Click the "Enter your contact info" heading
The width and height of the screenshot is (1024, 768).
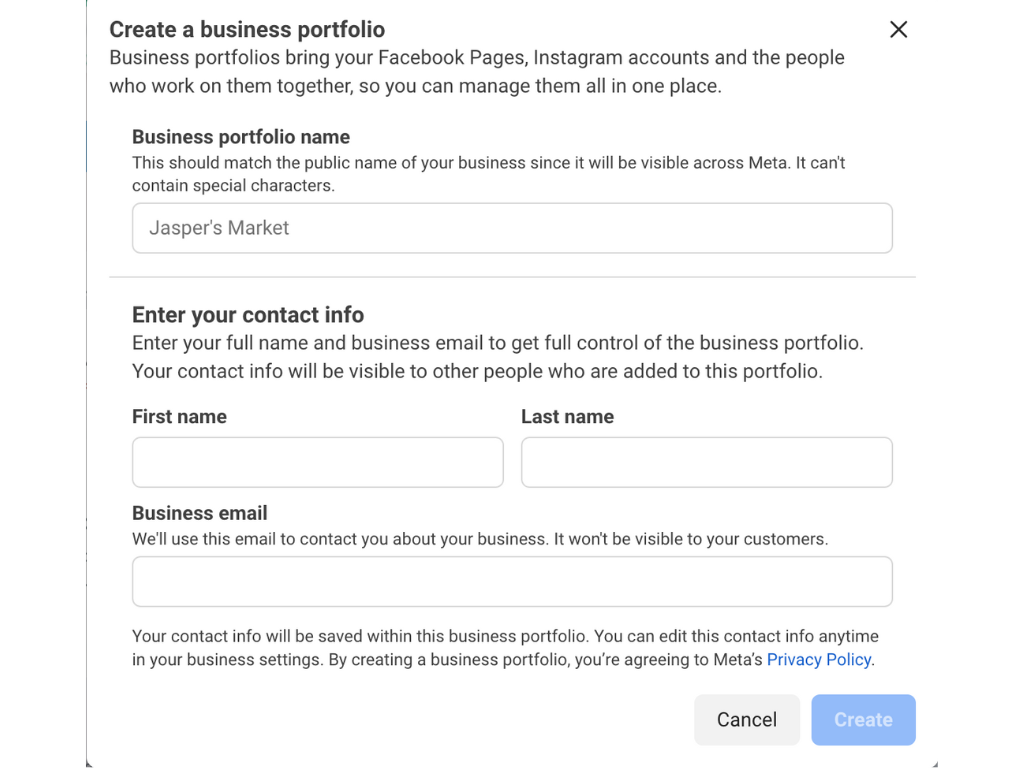pyautogui.click(x=248, y=315)
